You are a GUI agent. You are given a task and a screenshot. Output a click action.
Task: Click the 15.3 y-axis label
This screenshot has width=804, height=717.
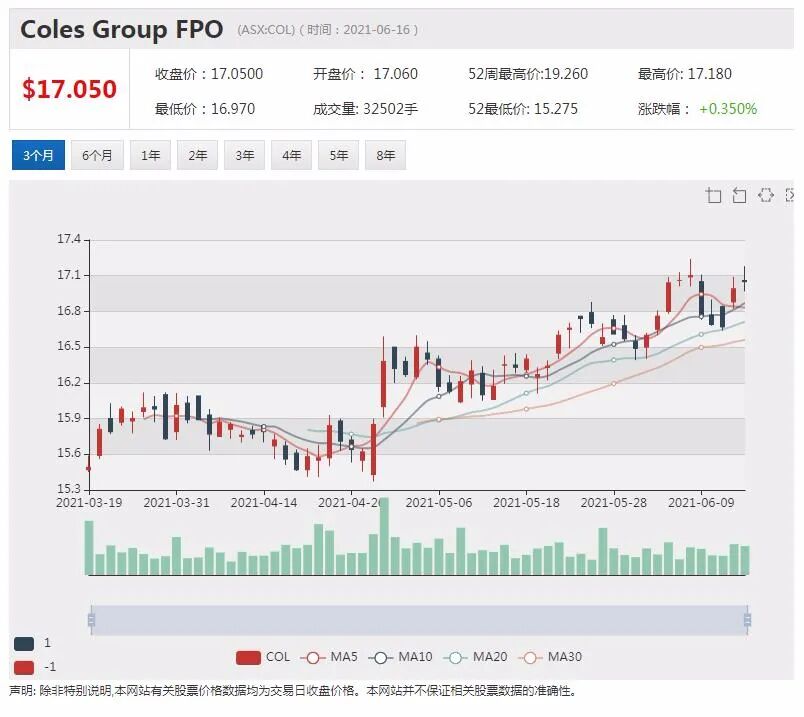[69, 489]
